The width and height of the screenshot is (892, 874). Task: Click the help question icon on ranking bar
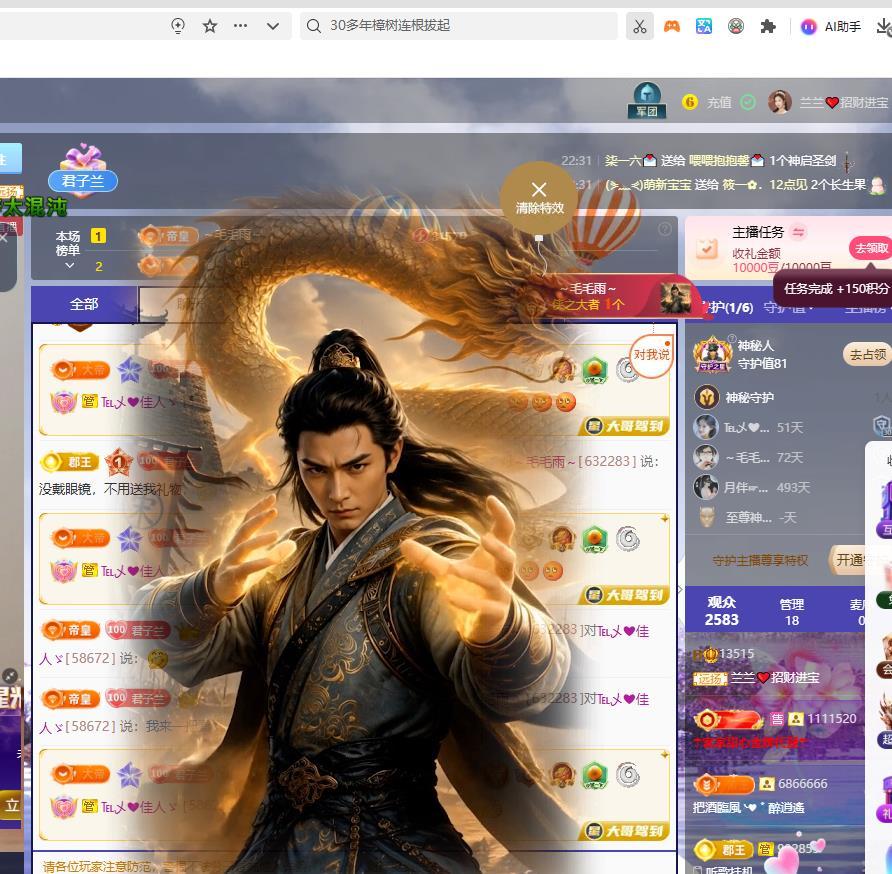click(x=664, y=229)
